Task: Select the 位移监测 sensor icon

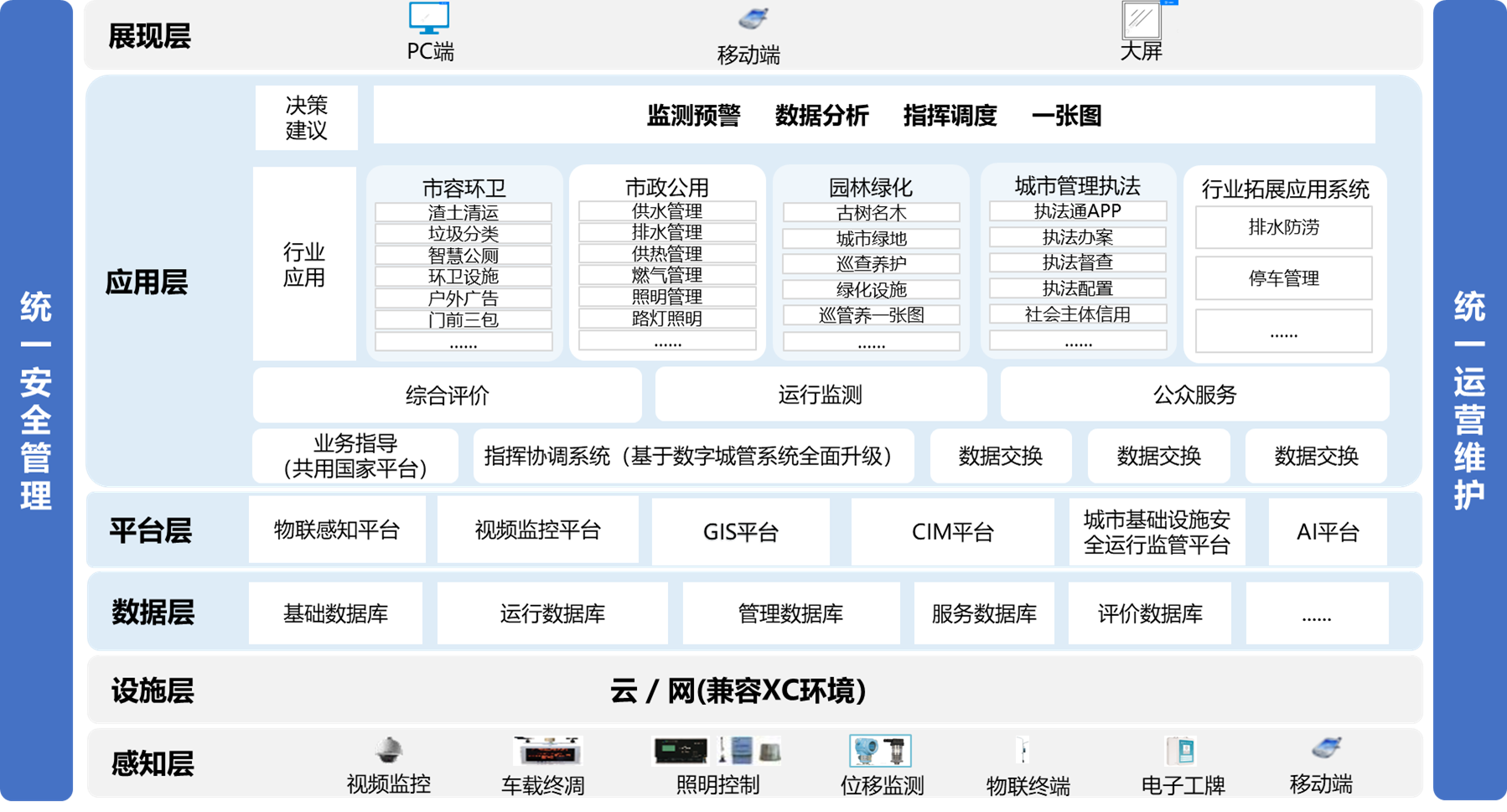Action: [x=880, y=751]
